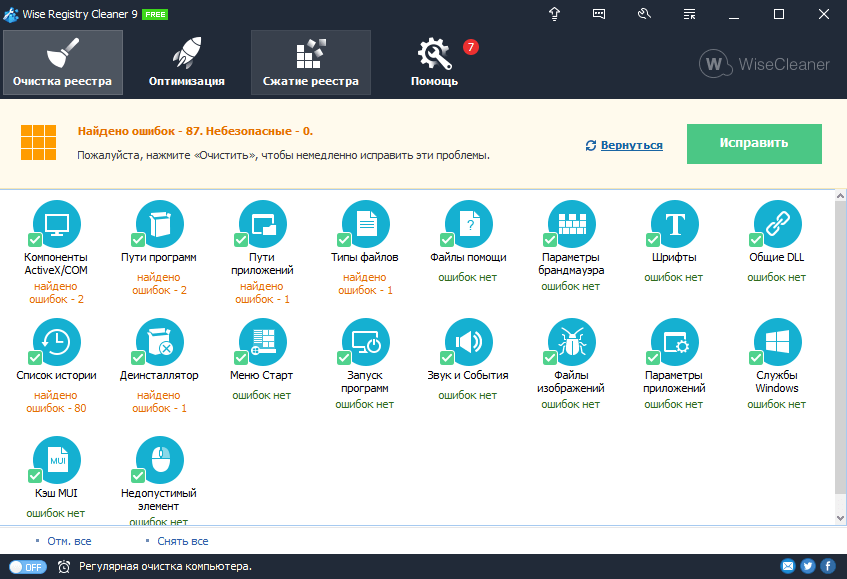The height and width of the screenshot is (579, 847).
Task: Click the Регулярная очистка компьютера label
Action: coord(165,567)
